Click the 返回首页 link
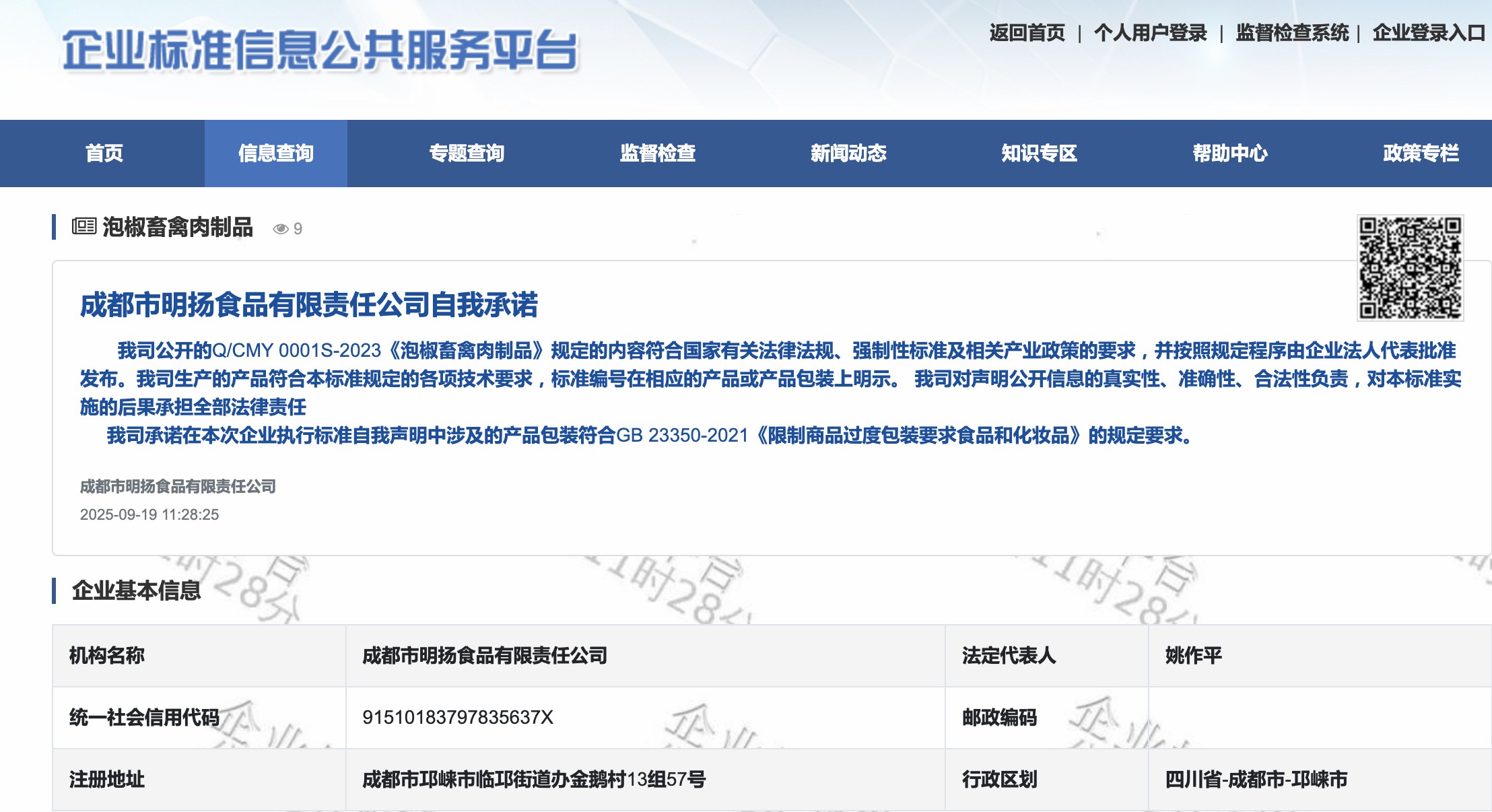Viewport: 1492px width, 812px height. point(1027,33)
